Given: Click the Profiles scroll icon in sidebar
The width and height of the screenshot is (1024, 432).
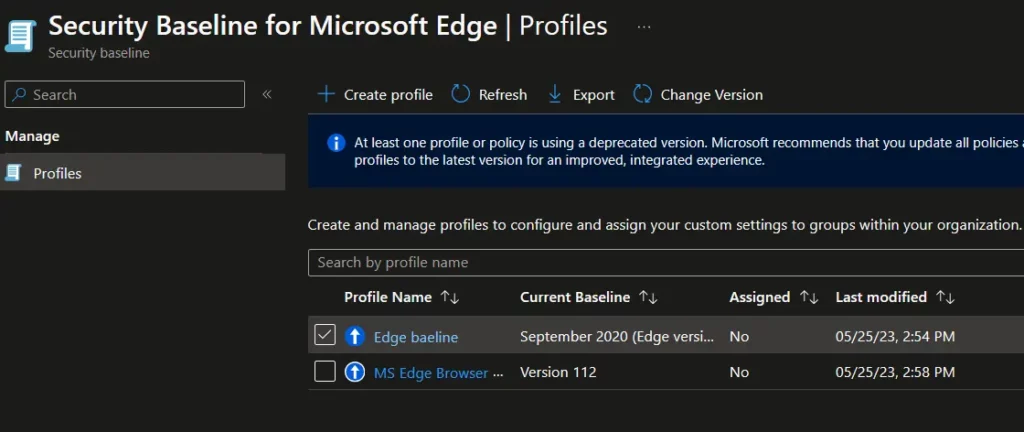Looking at the screenshot, I should click(x=13, y=173).
